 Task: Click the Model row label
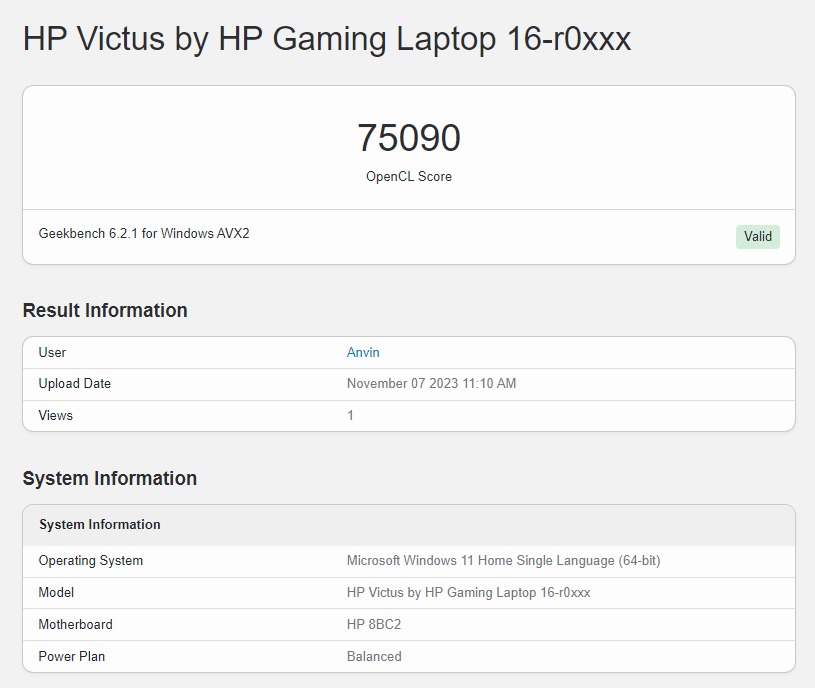57,593
